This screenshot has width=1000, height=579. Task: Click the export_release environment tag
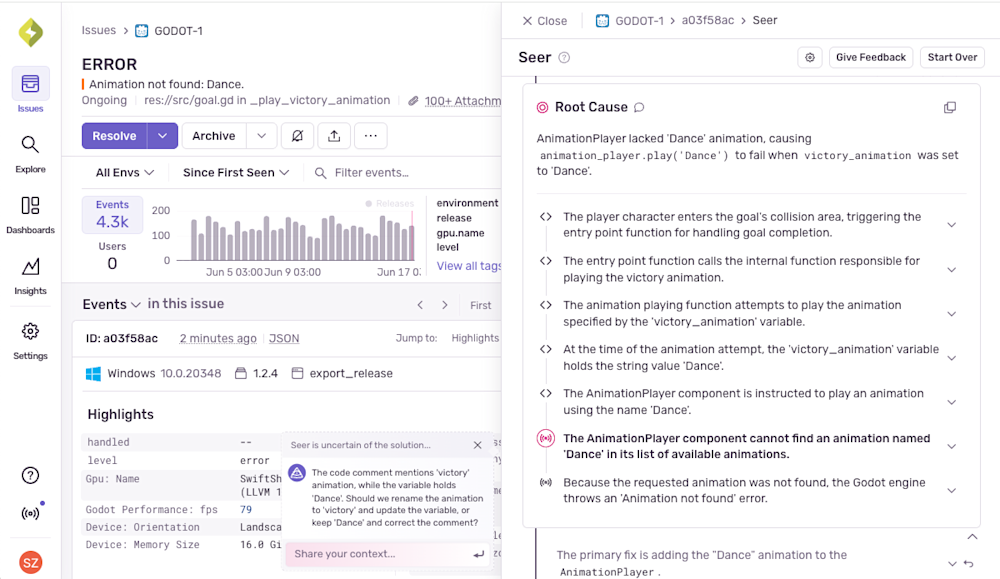coord(342,374)
